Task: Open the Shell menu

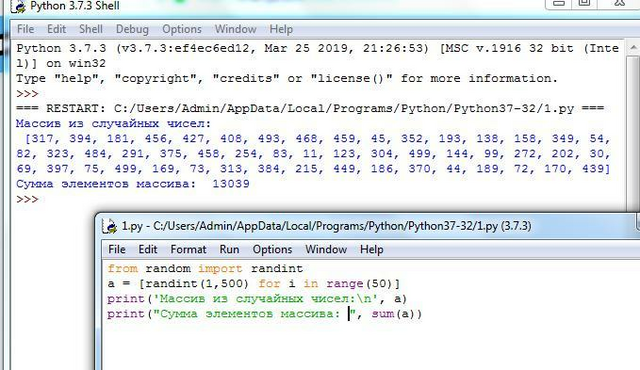Action: point(91,29)
